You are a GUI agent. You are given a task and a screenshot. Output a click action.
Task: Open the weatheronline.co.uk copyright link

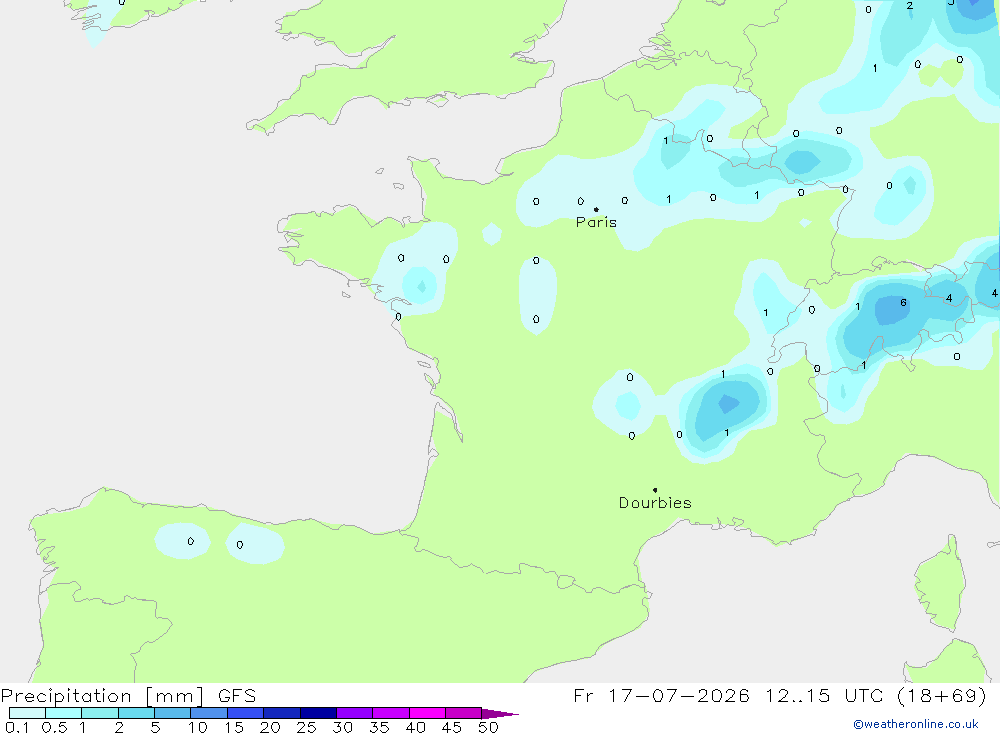coord(916,724)
